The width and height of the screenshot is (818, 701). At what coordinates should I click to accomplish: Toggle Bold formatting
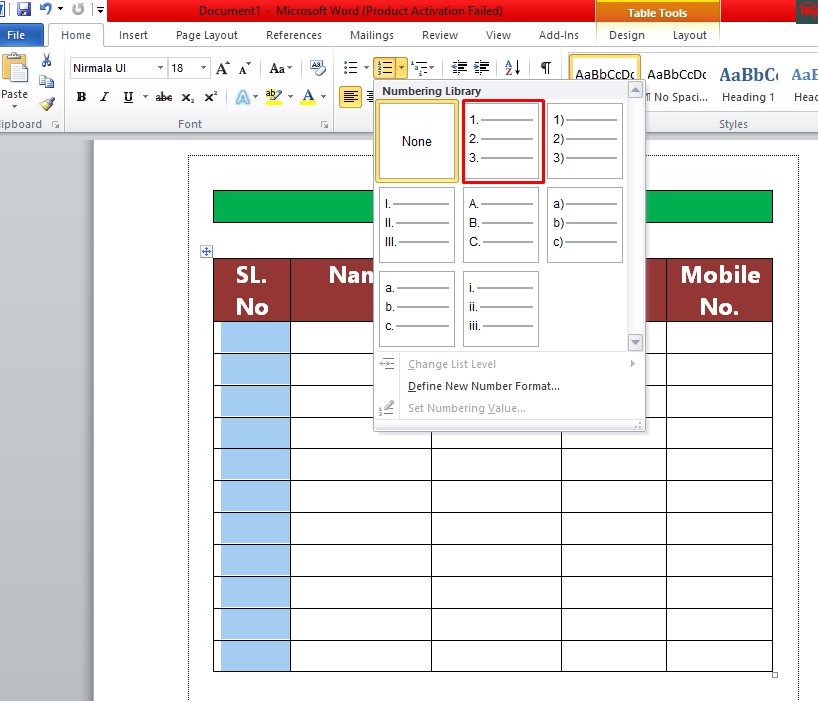point(81,97)
